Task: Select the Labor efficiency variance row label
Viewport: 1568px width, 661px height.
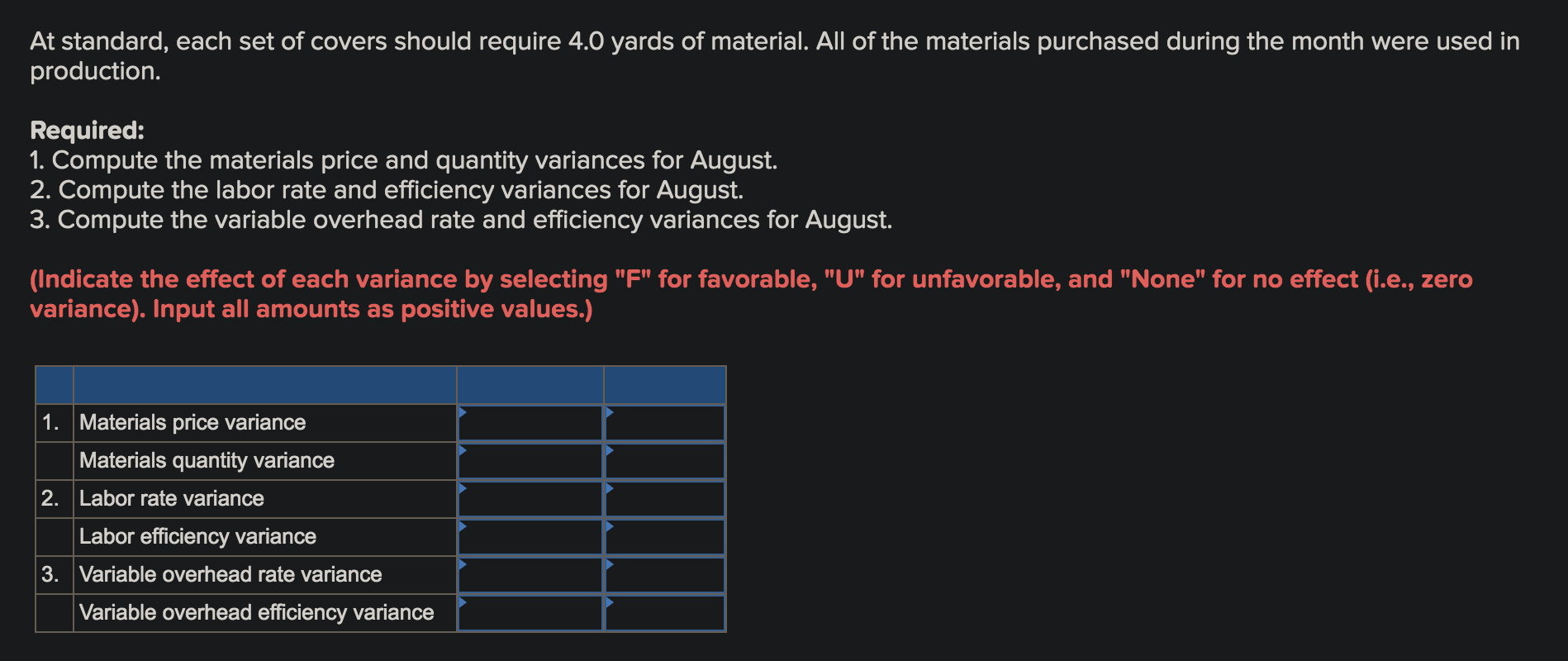Action: [197, 536]
